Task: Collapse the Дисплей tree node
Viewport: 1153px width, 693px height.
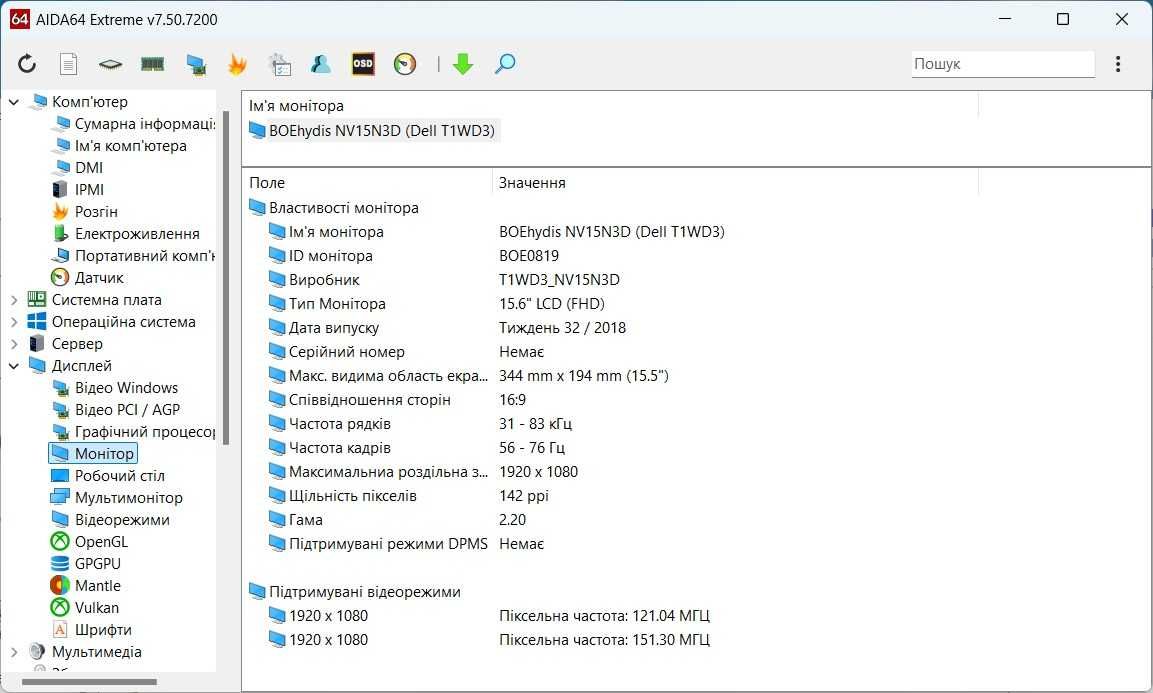Action: (14, 366)
